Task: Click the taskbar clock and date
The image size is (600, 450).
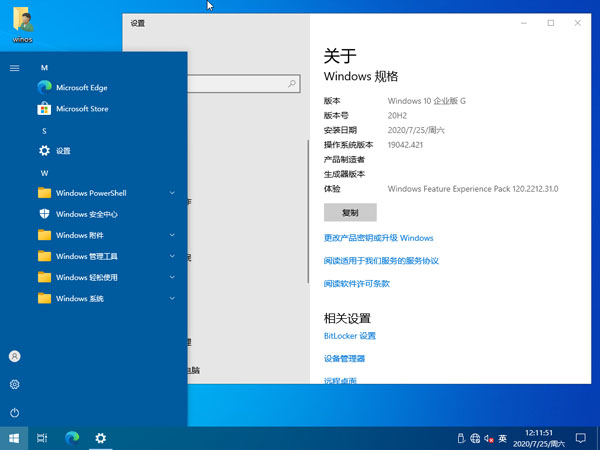Action: tap(539, 439)
